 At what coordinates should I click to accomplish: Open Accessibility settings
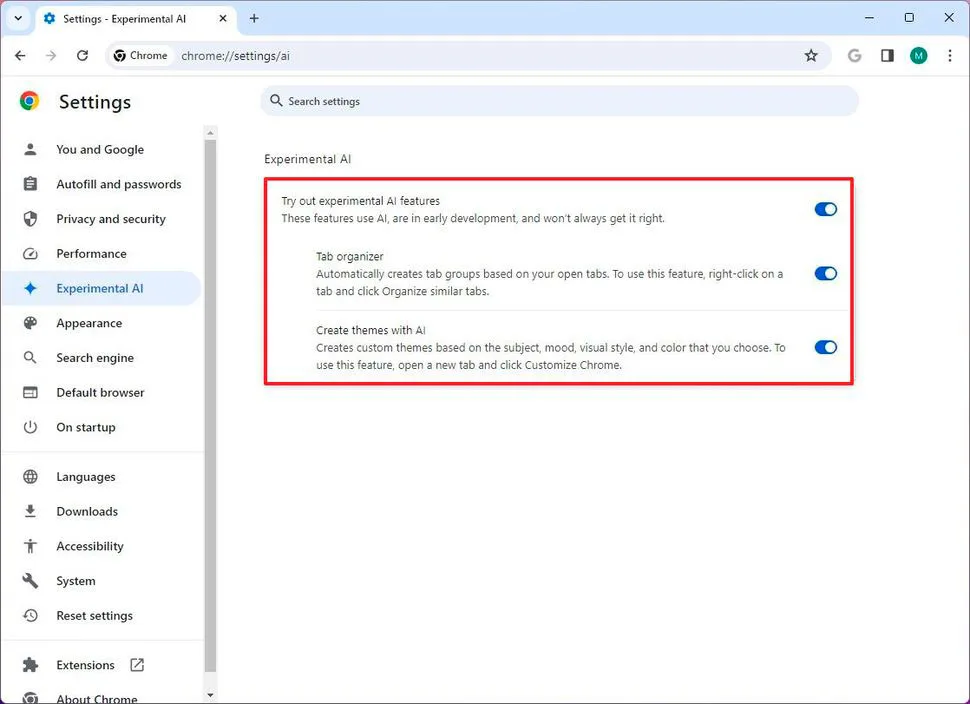tap(101, 546)
